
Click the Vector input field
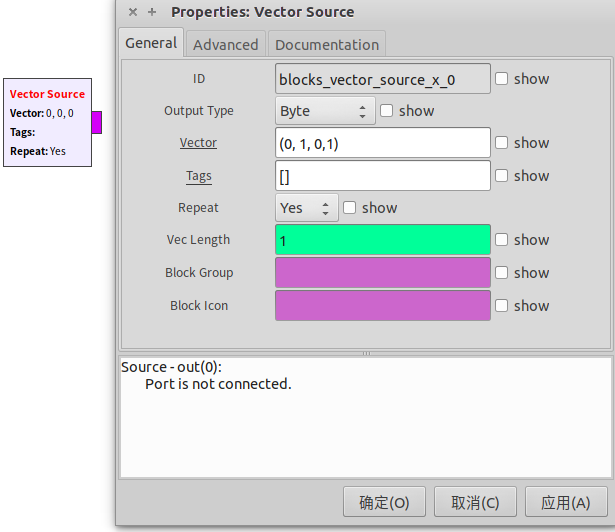(x=382, y=143)
